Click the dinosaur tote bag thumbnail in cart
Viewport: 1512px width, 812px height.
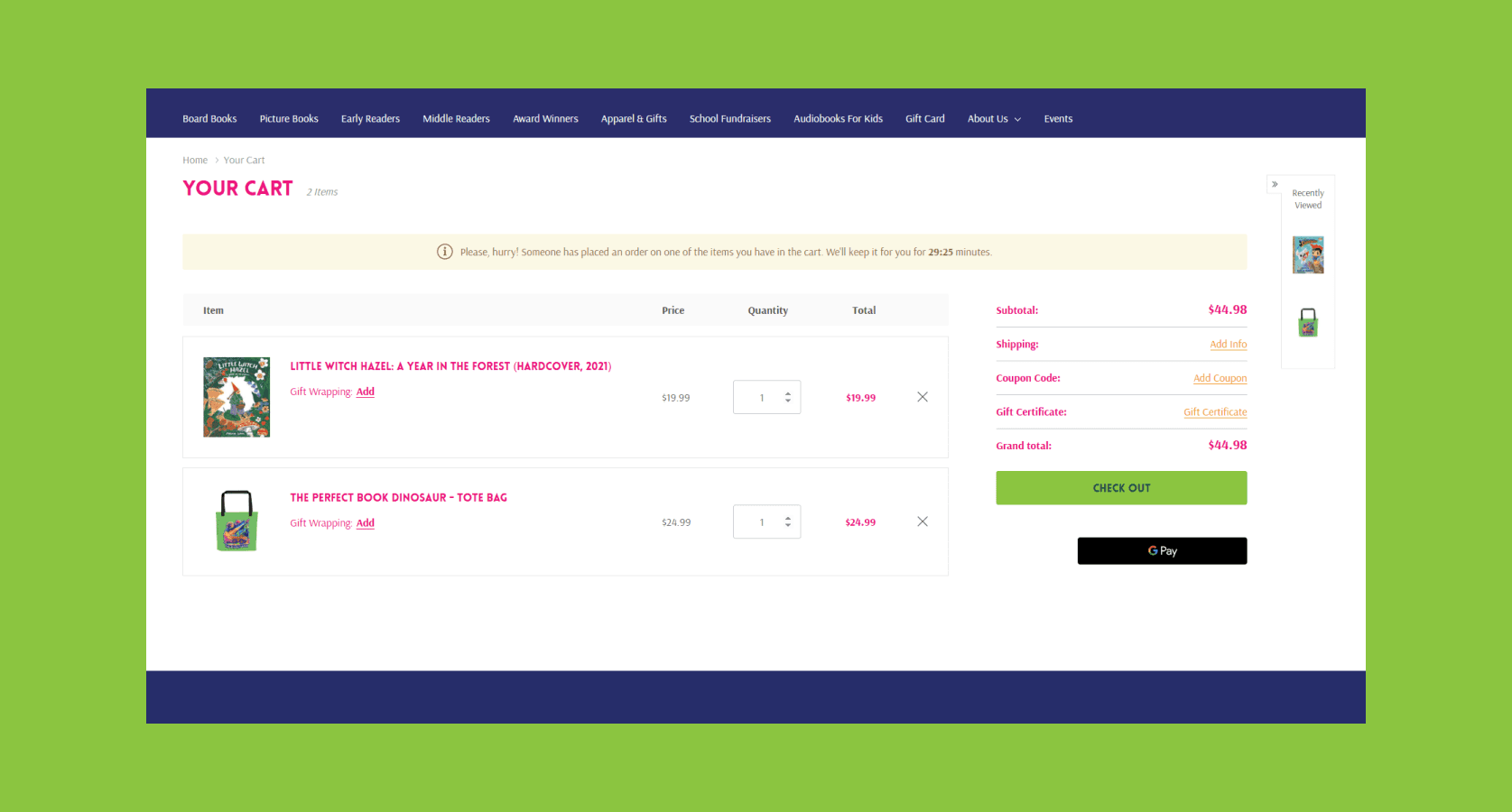click(237, 521)
